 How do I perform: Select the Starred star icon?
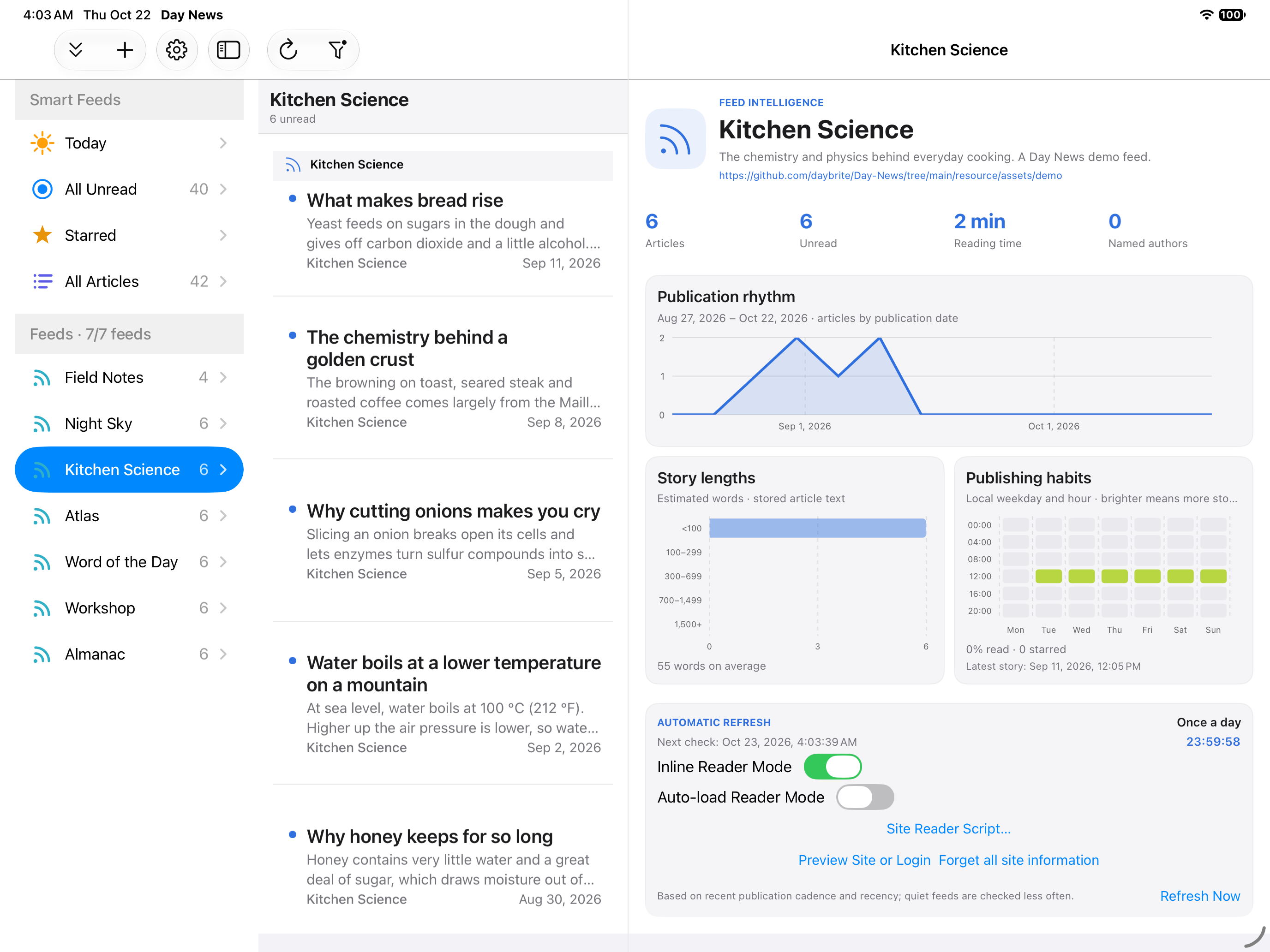click(x=42, y=235)
